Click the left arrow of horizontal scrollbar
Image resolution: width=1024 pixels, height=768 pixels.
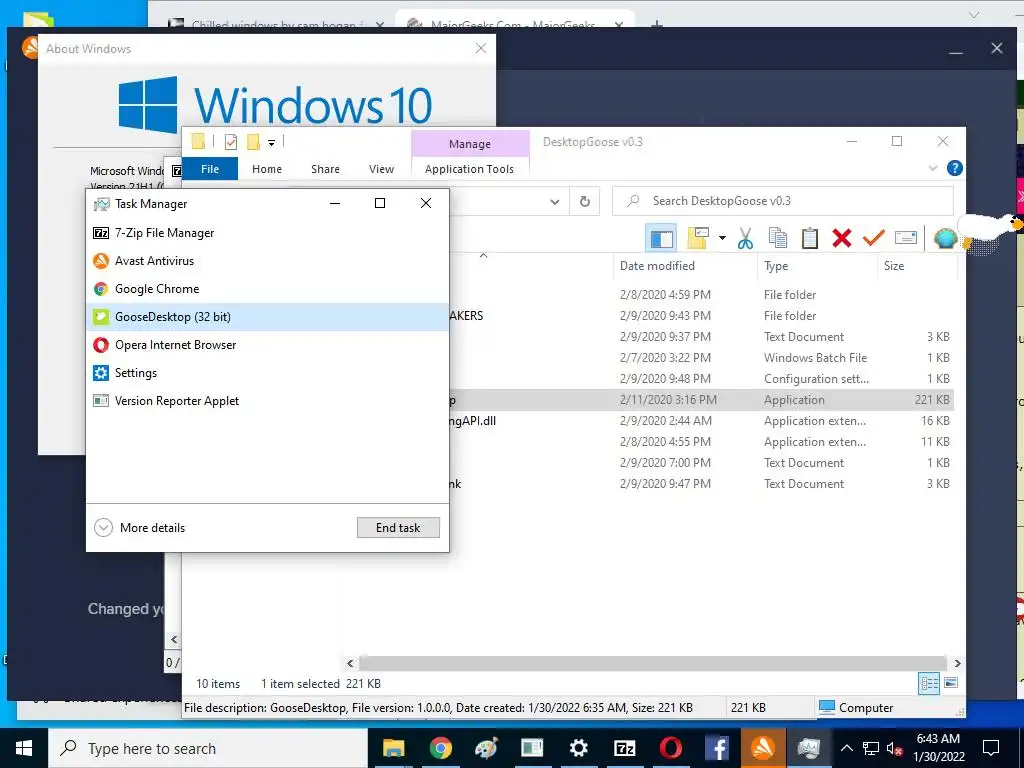pos(350,664)
